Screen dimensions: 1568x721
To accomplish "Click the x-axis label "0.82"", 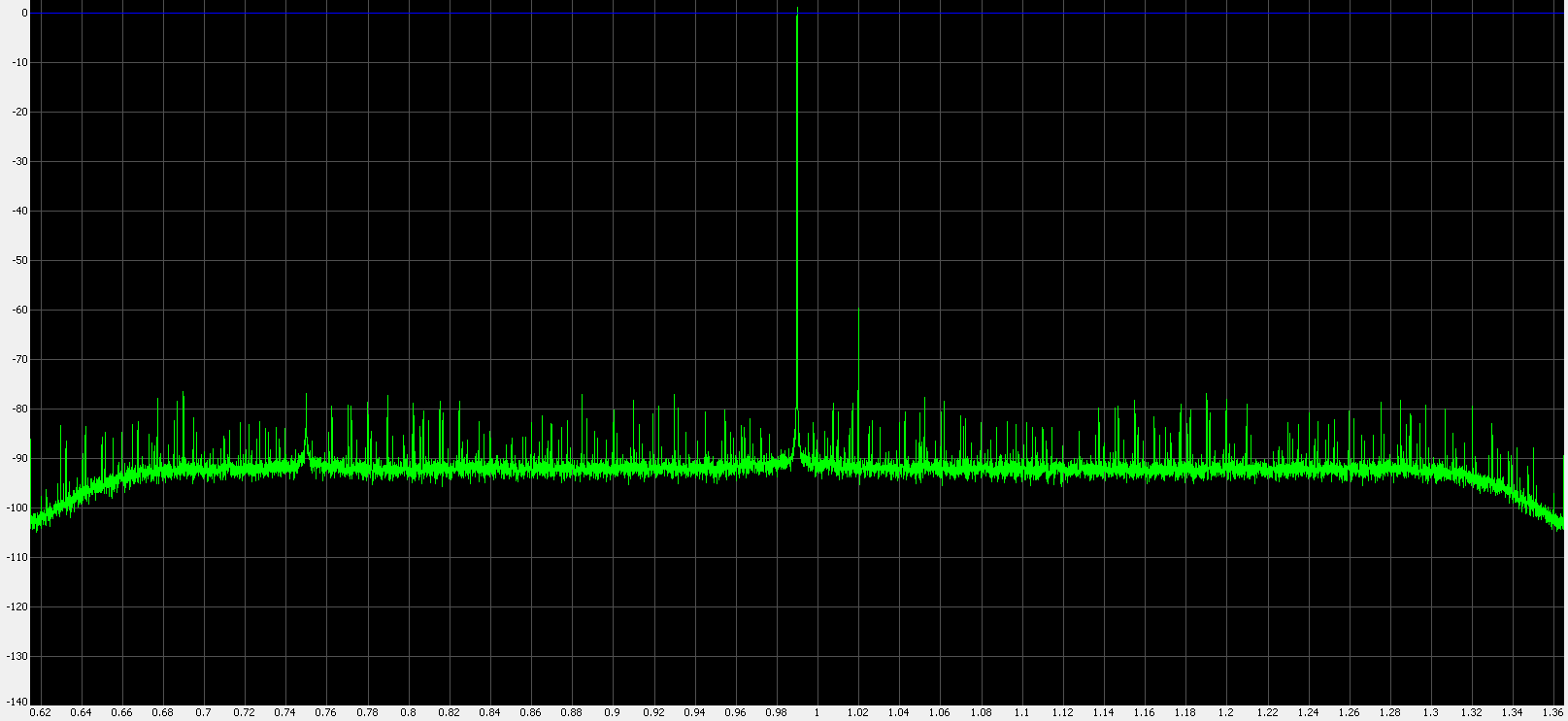I will coord(449,713).
